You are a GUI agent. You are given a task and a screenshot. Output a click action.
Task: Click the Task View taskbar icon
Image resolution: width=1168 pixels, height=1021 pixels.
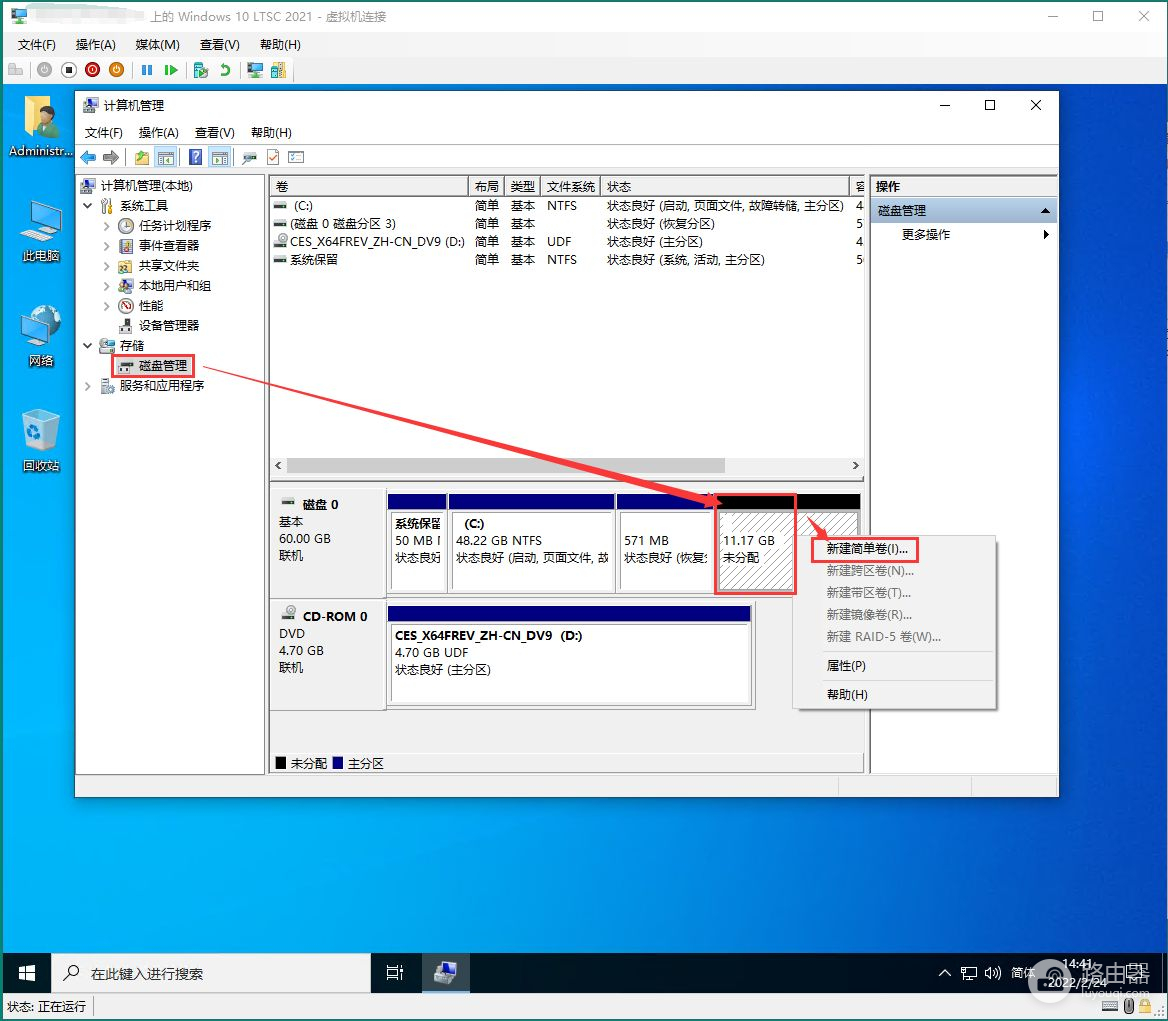tap(394, 972)
